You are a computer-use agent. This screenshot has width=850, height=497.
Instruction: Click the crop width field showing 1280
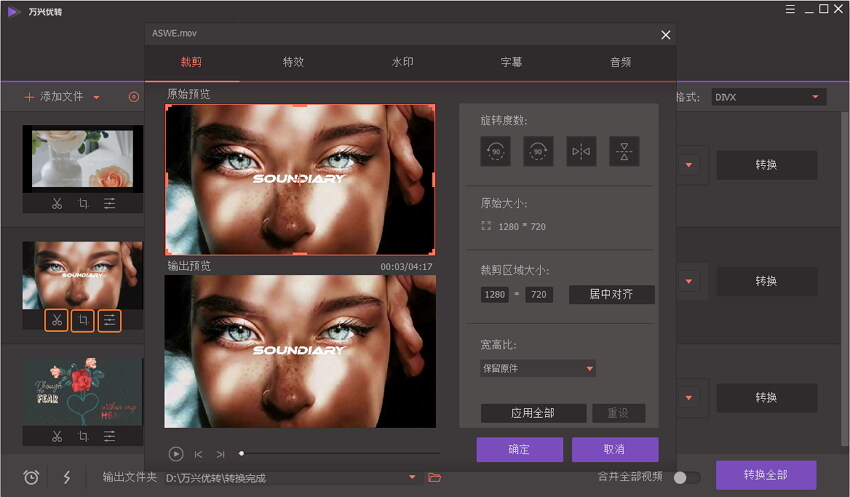[494, 295]
